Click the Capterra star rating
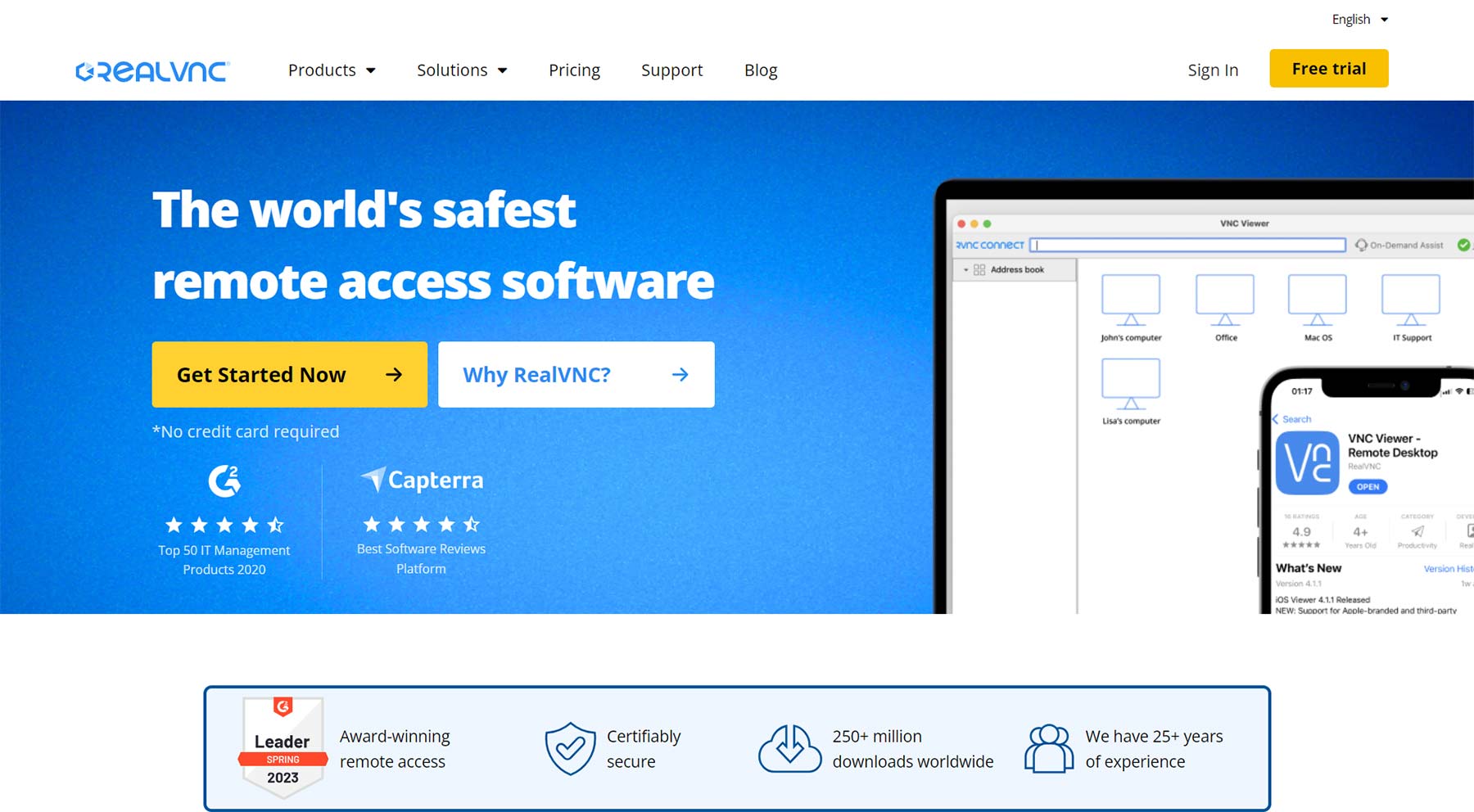The image size is (1474, 812). tap(422, 524)
